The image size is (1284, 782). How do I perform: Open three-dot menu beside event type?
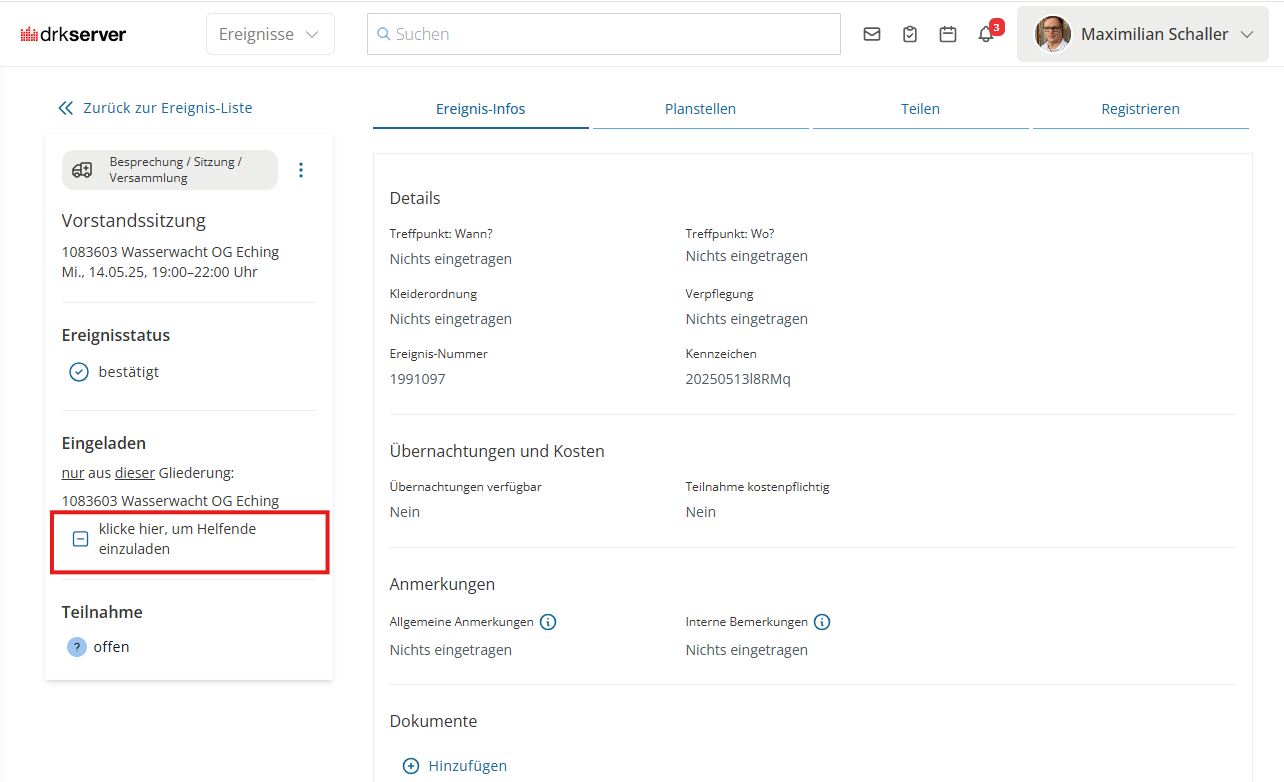pos(301,170)
